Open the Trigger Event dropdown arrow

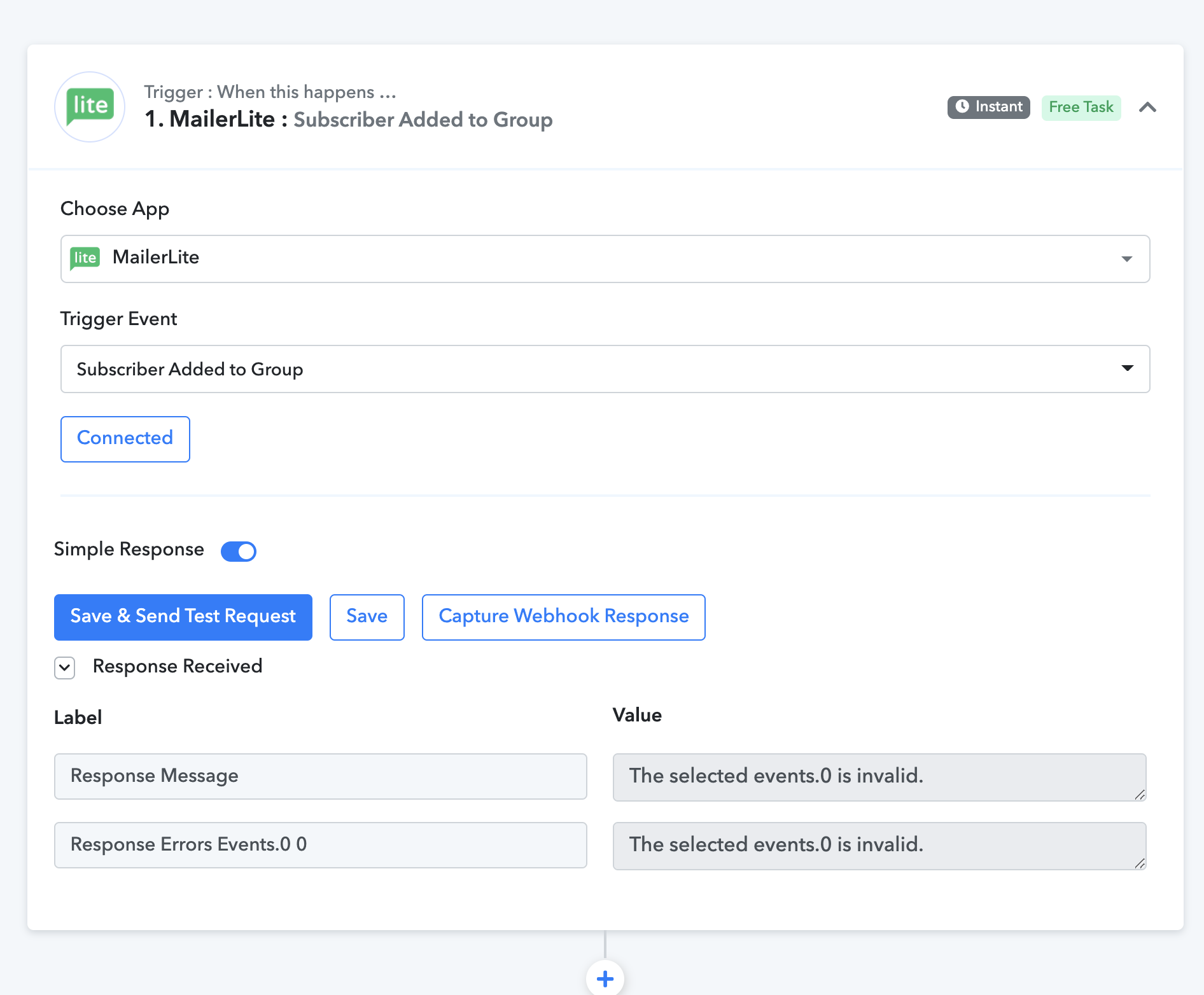click(1128, 368)
